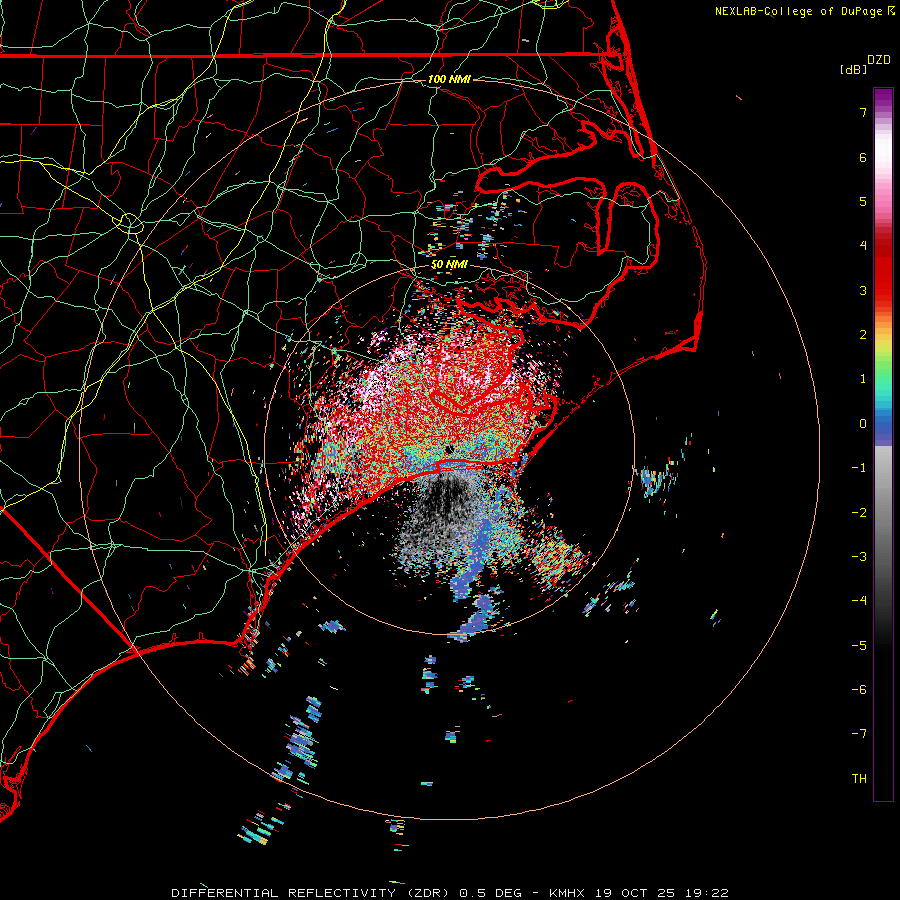Click the 19:22 timestamp
The image size is (900, 900).
[x=707, y=893]
